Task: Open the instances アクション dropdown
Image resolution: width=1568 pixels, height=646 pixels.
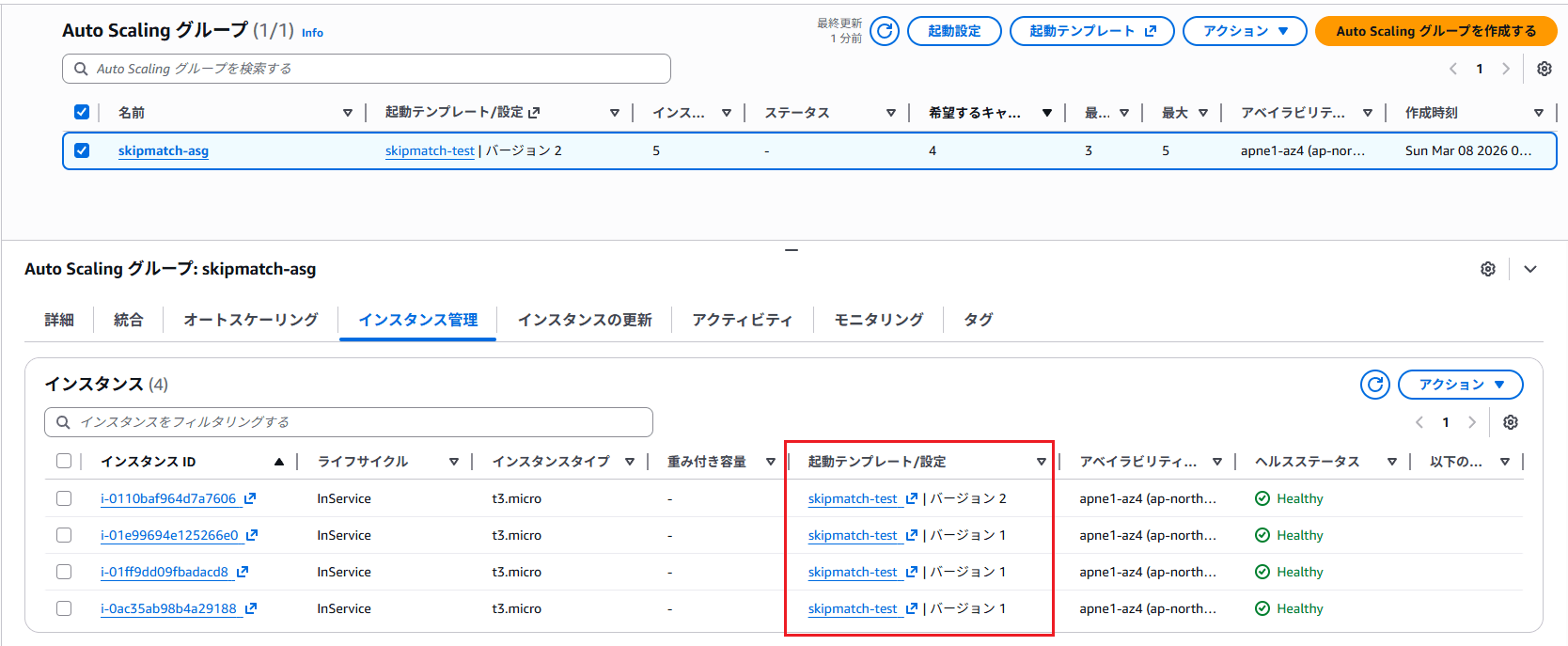Action: tap(1460, 385)
